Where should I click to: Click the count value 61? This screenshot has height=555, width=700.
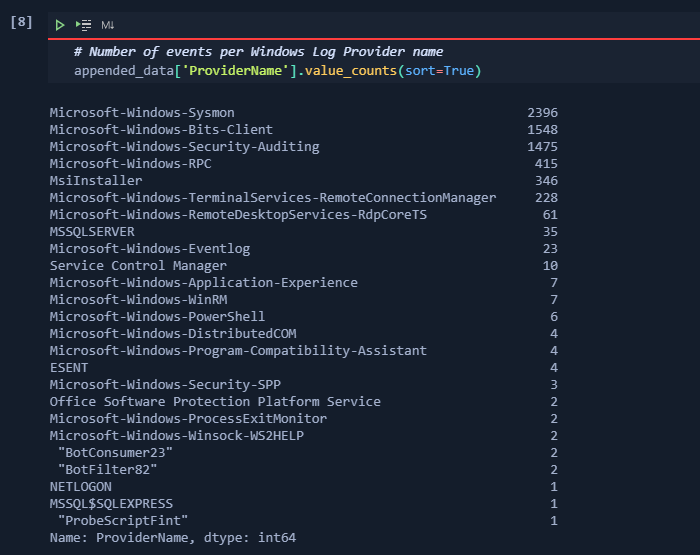click(550, 214)
